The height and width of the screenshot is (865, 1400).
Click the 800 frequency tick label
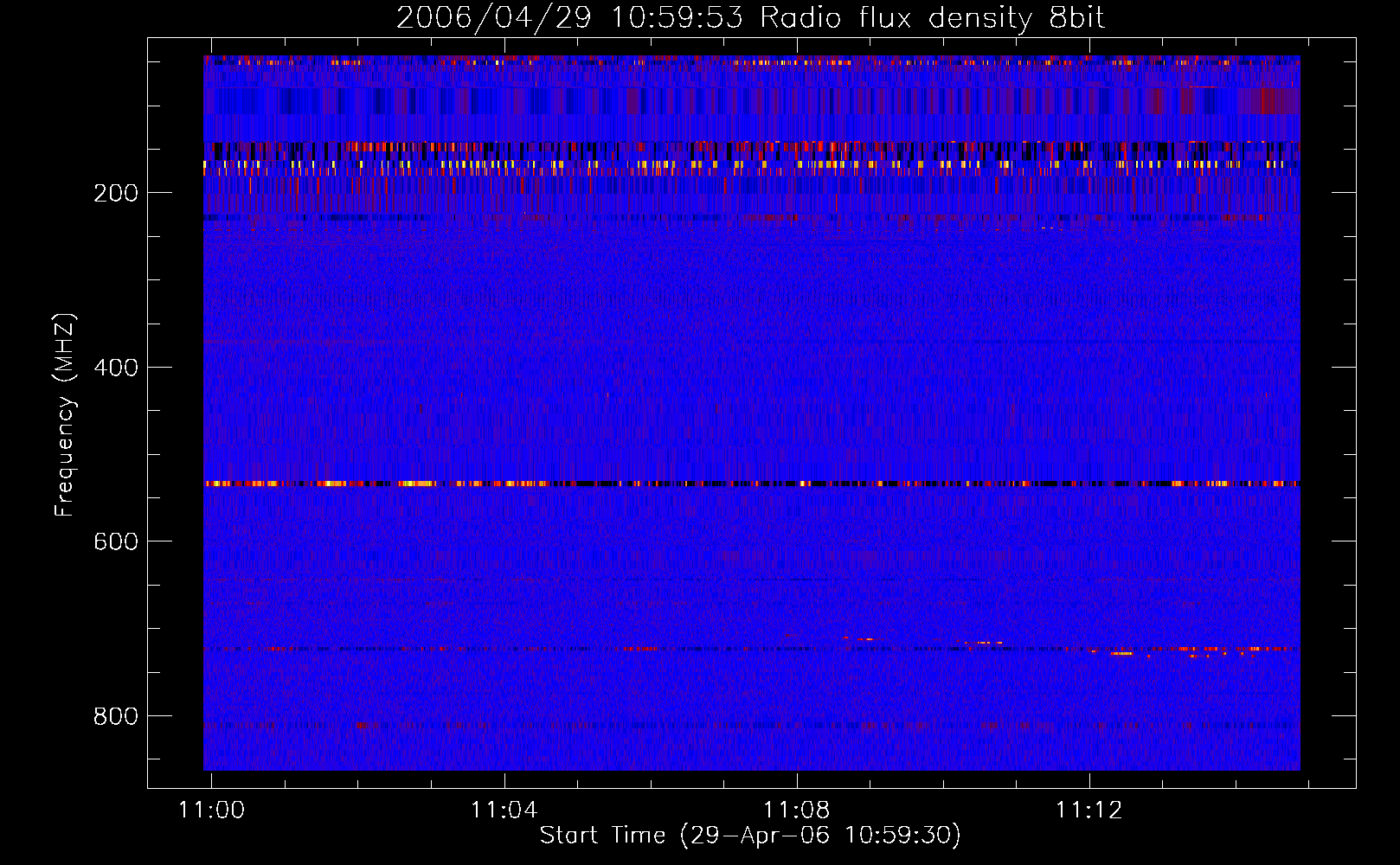click(116, 716)
